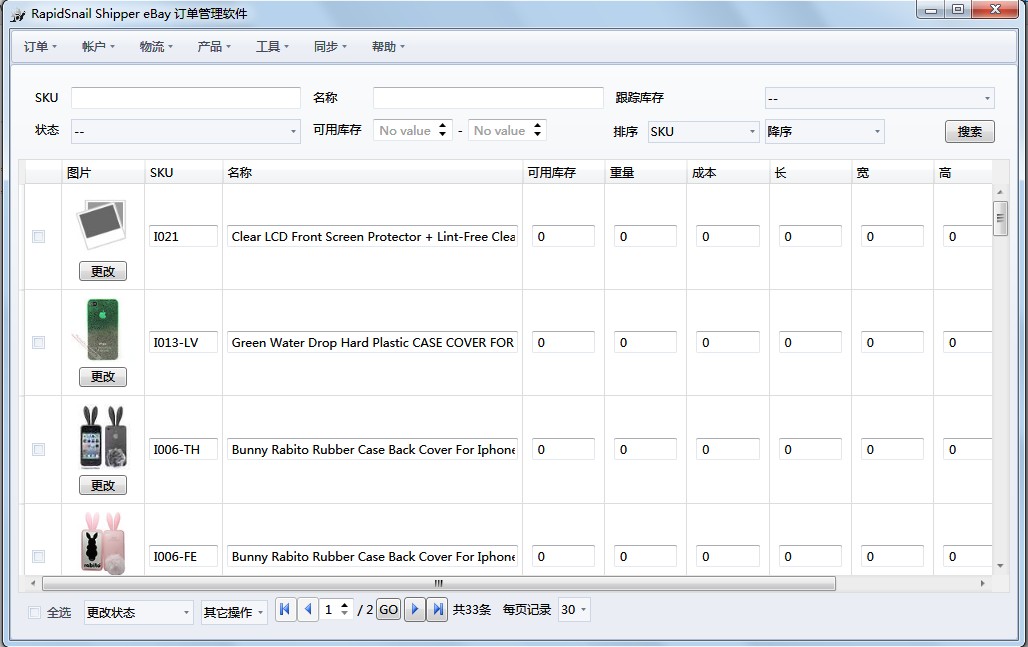Open the 订单 menu
The height and width of the screenshot is (647, 1028).
[40, 47]
